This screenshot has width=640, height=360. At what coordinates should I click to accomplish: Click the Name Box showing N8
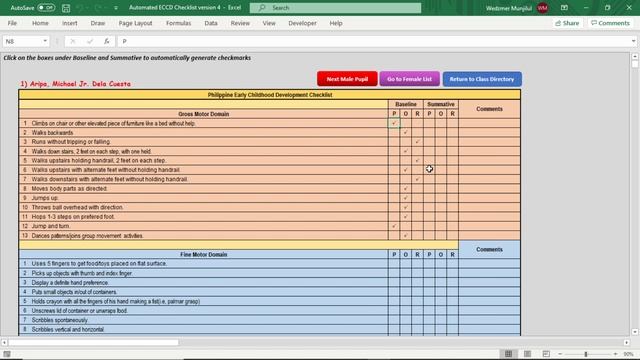(x=22, y=41)
